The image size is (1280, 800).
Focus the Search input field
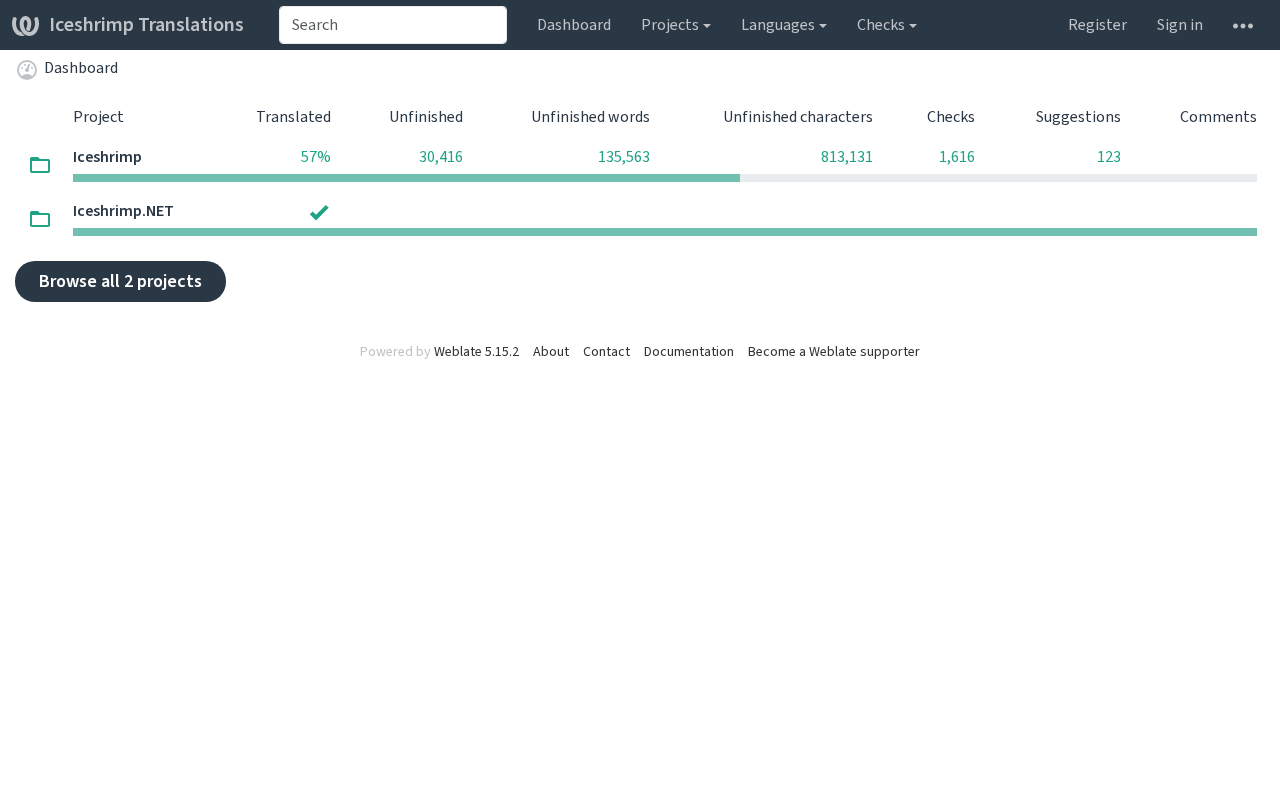pos(392,25)
